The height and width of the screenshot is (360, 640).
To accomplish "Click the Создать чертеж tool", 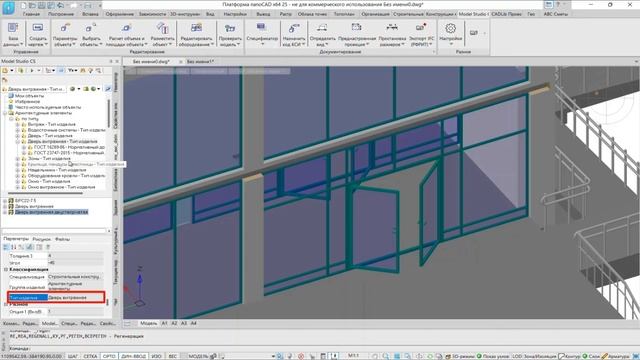I will coord(38,34).
